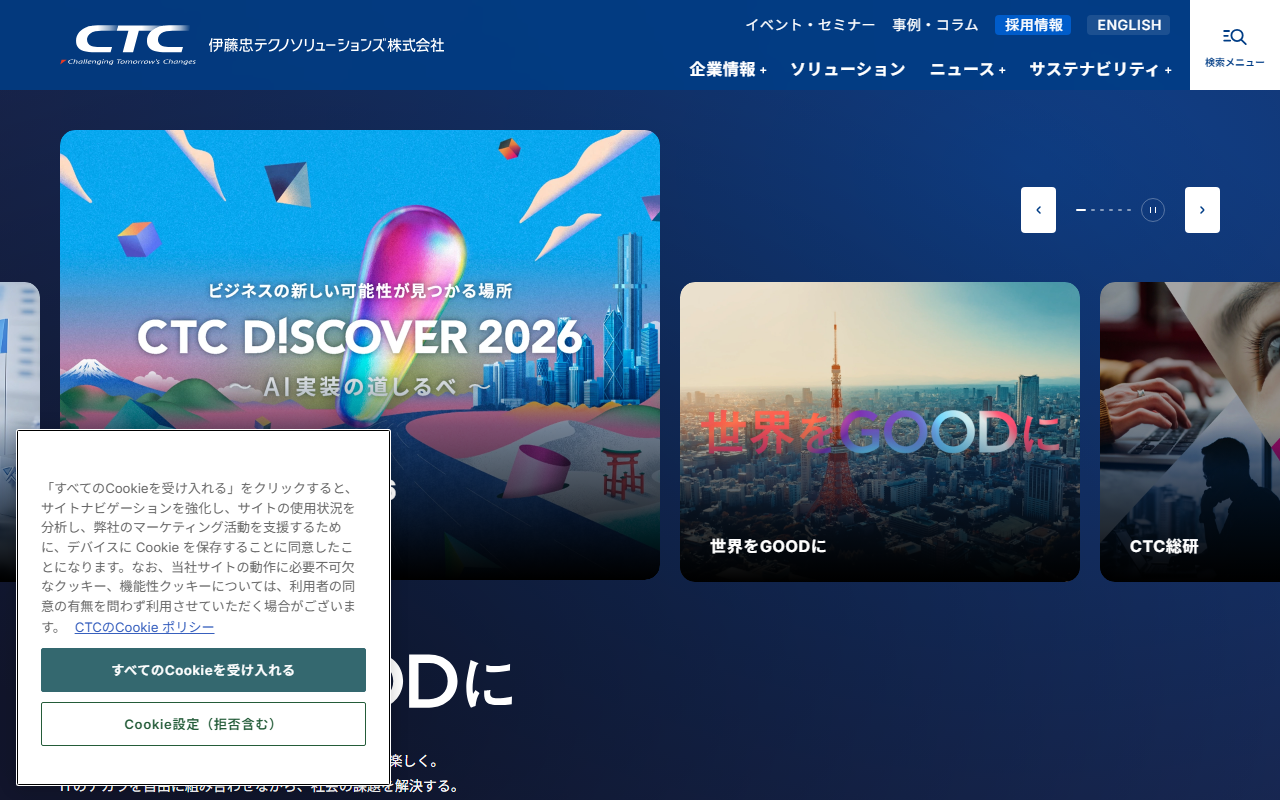This screenshot has width=1280, height=800.
Task: Click the CTC logo
Action: coord(128,45)
